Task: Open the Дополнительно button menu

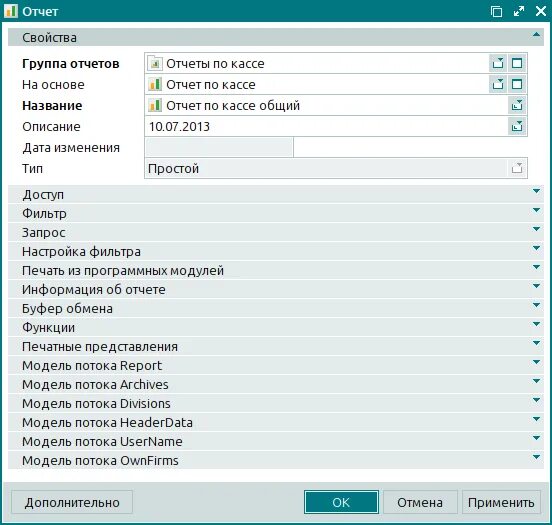Action: click(72, 502)
